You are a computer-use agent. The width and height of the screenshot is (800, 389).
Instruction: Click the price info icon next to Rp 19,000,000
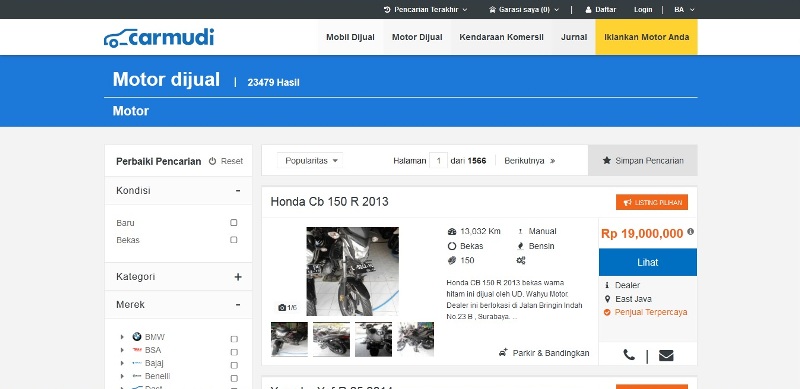point(690,231)
